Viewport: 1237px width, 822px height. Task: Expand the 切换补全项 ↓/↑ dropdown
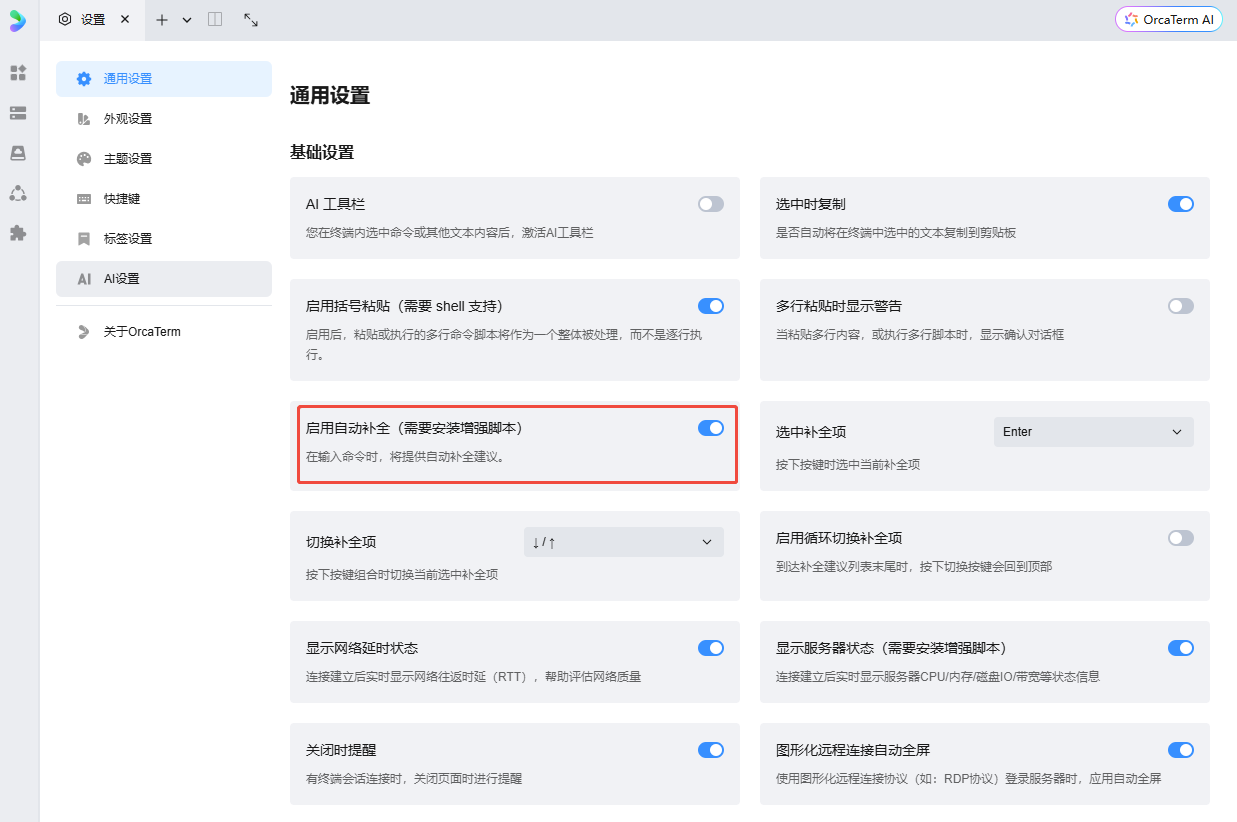pyautogui.click(x=623, y=542)
